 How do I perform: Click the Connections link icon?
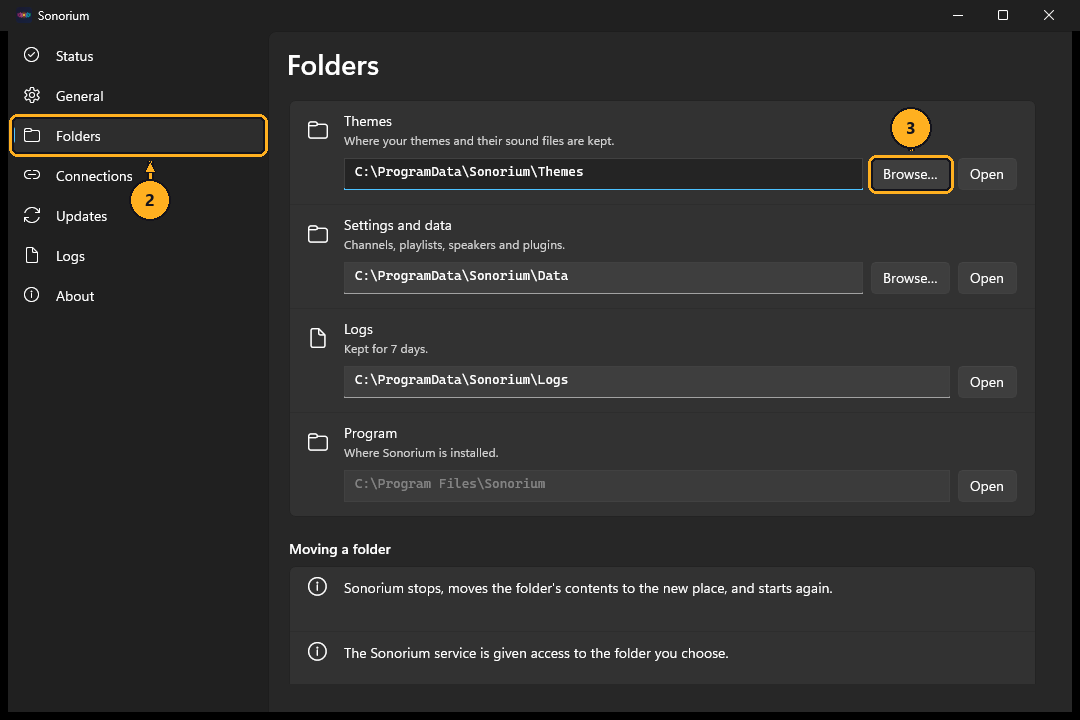tap(32, 175)
